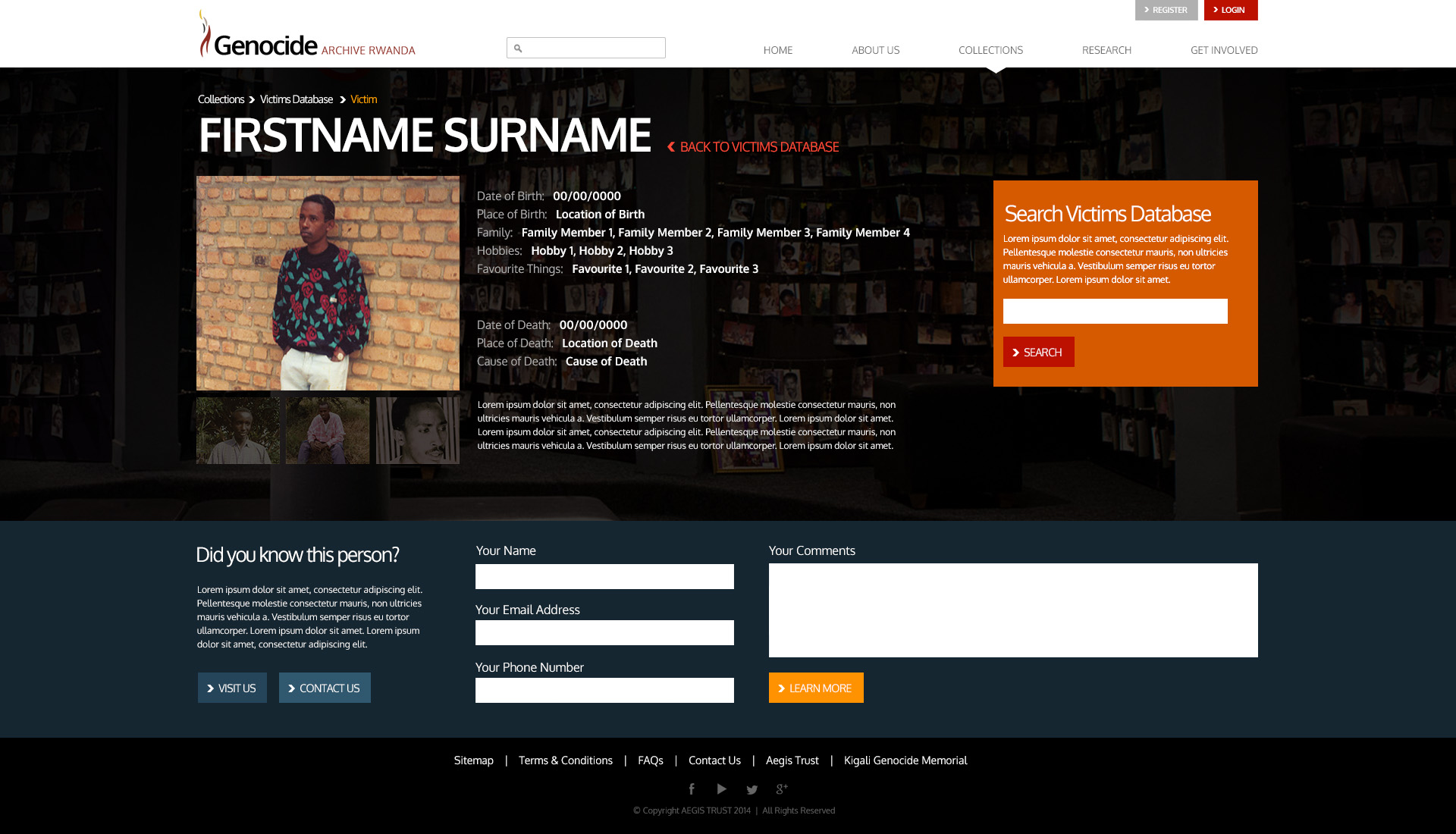Click the grey Register button

(1166, 10)
